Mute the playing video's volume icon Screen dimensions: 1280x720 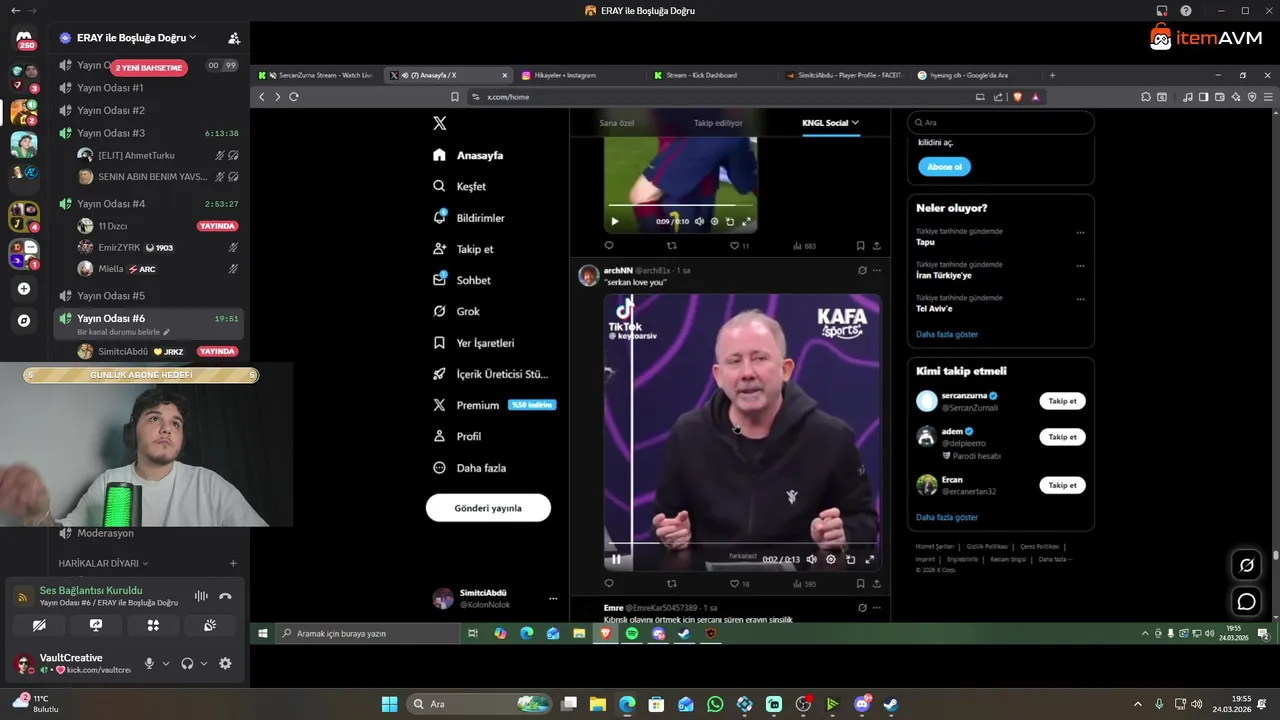point(811,560)
